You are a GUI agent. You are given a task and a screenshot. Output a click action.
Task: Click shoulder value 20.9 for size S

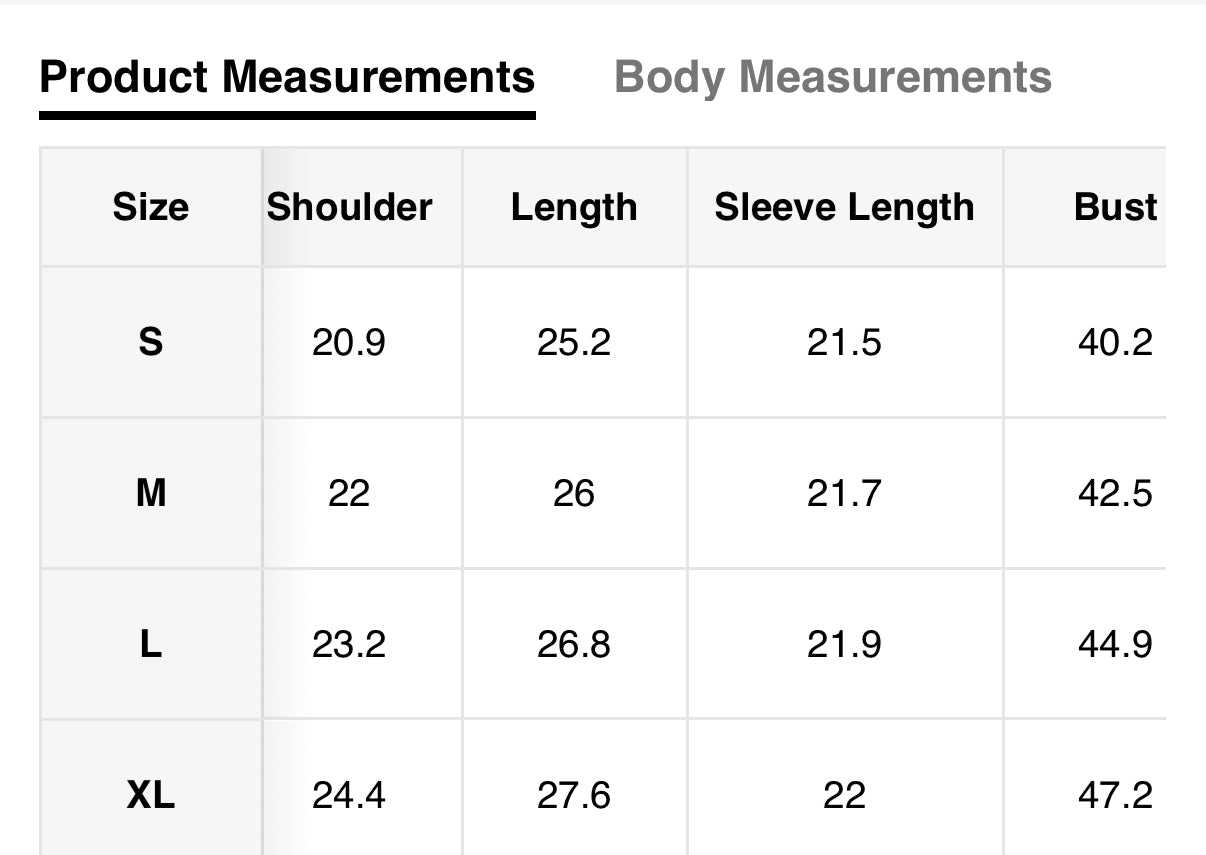349,343
